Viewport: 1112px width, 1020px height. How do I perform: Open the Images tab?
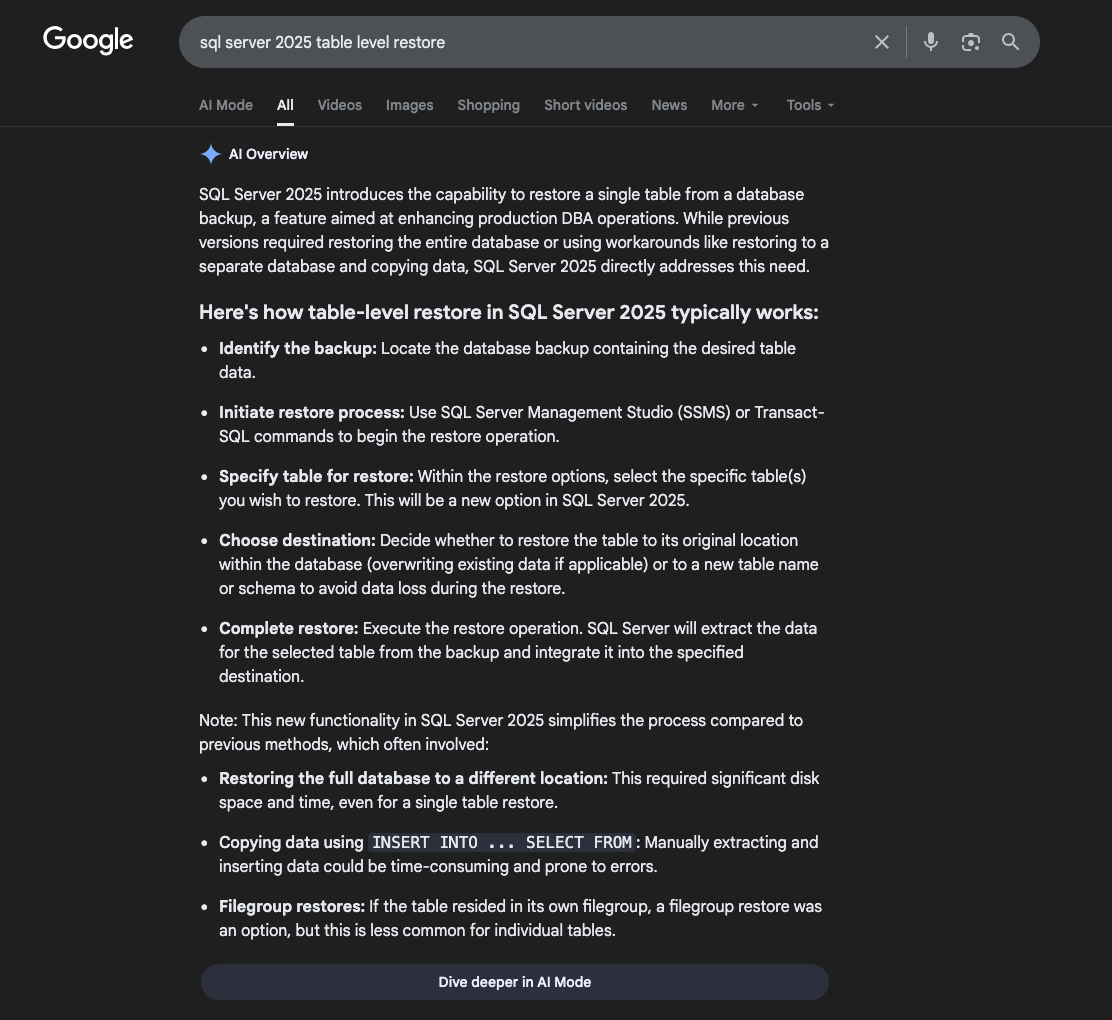coord(409,105)
